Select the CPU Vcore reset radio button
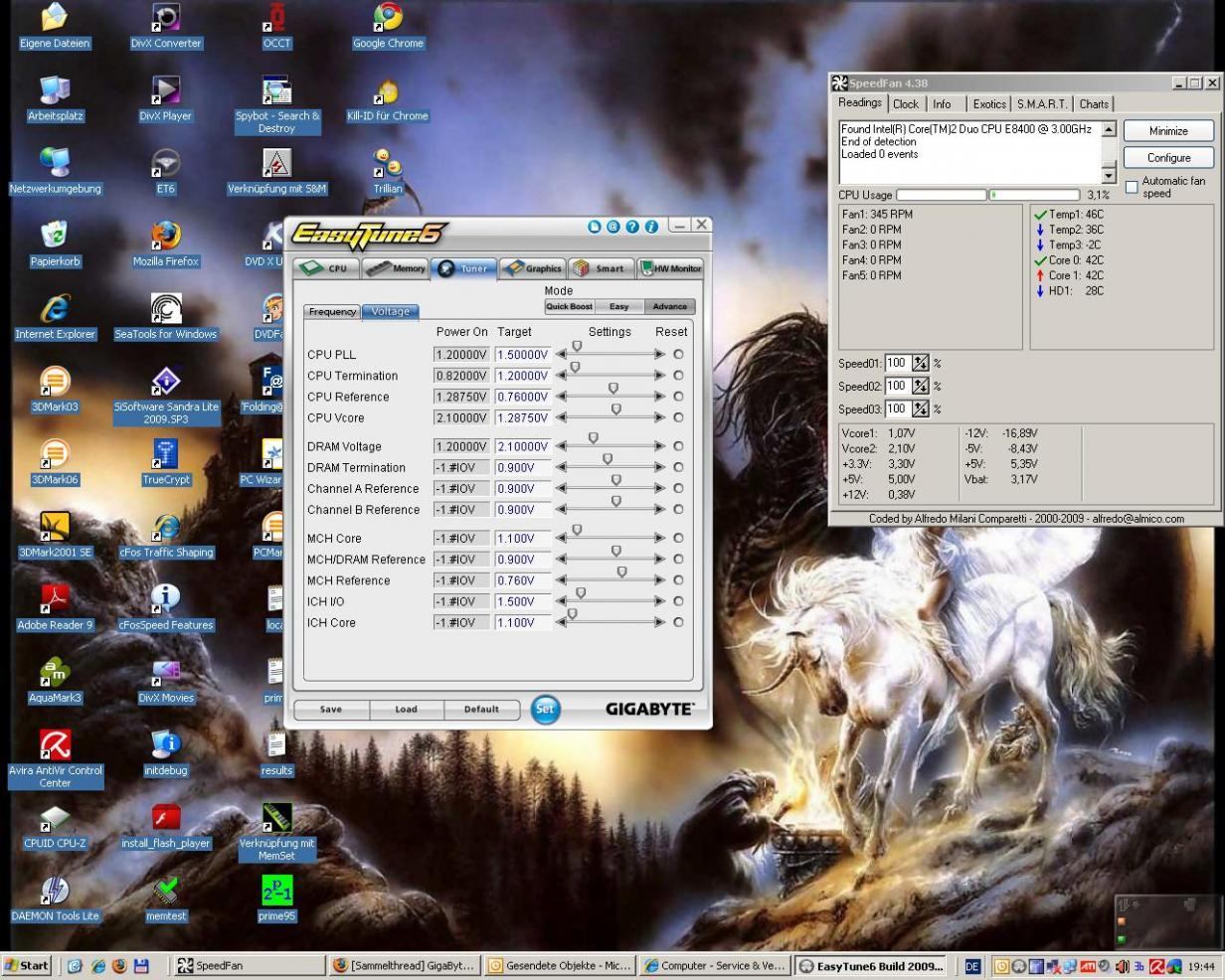 click(x=678, y=417)
